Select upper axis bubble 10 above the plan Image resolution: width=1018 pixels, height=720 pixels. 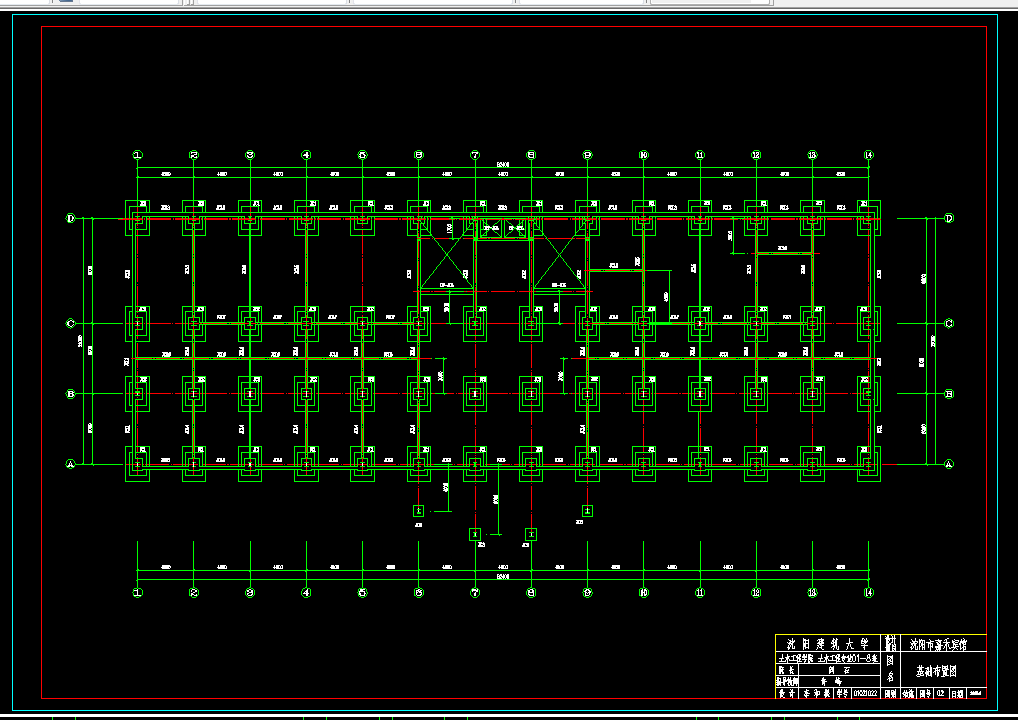click(643, 155)
